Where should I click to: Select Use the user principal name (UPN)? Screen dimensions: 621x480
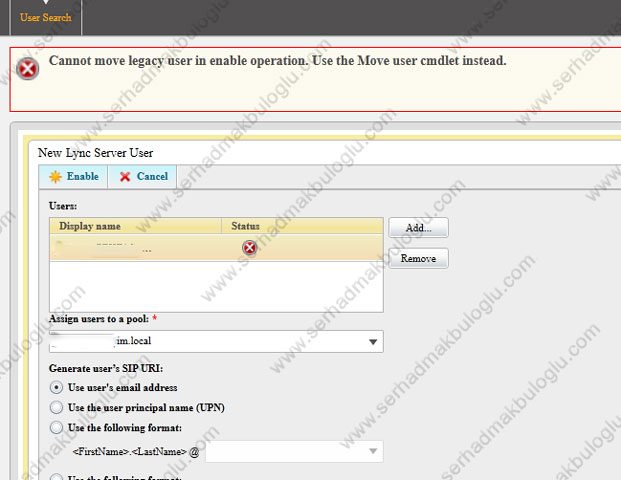[56, 407]
